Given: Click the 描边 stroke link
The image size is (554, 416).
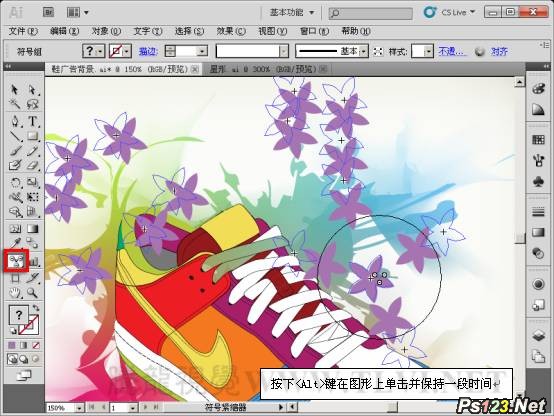Looking at the screenshot, I should coord(147,52).
